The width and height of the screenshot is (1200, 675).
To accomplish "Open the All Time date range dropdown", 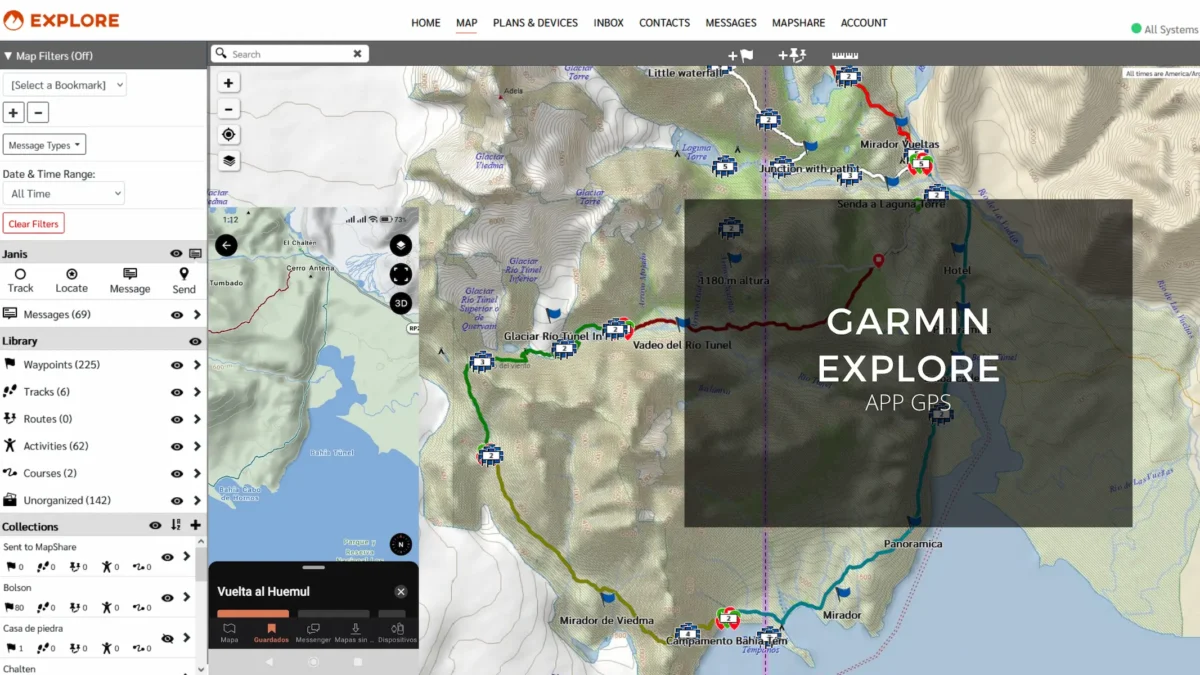I will [x=64, y=193].
